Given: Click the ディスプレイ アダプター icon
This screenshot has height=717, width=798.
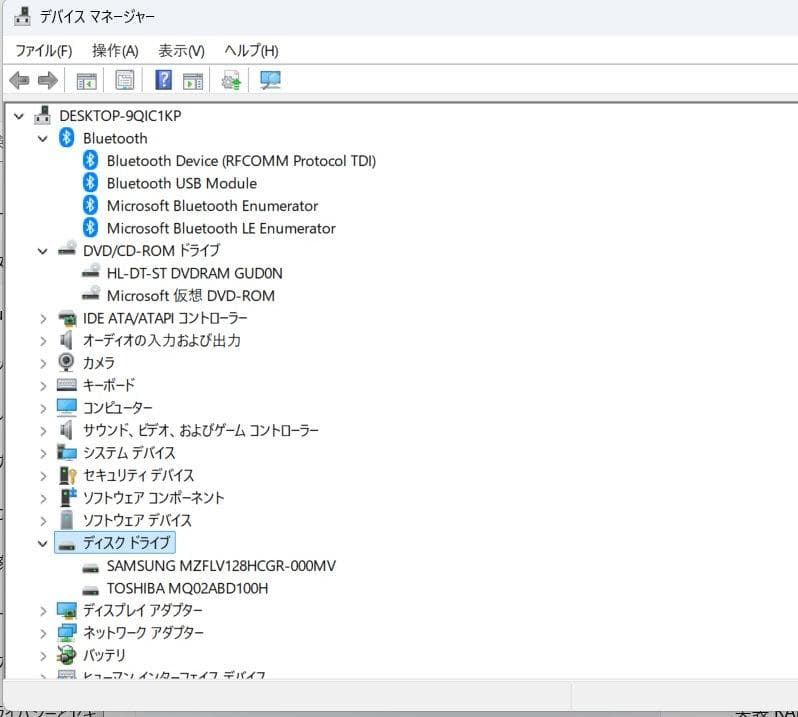Looking at the screenshot, I should (x=67, y=610).
